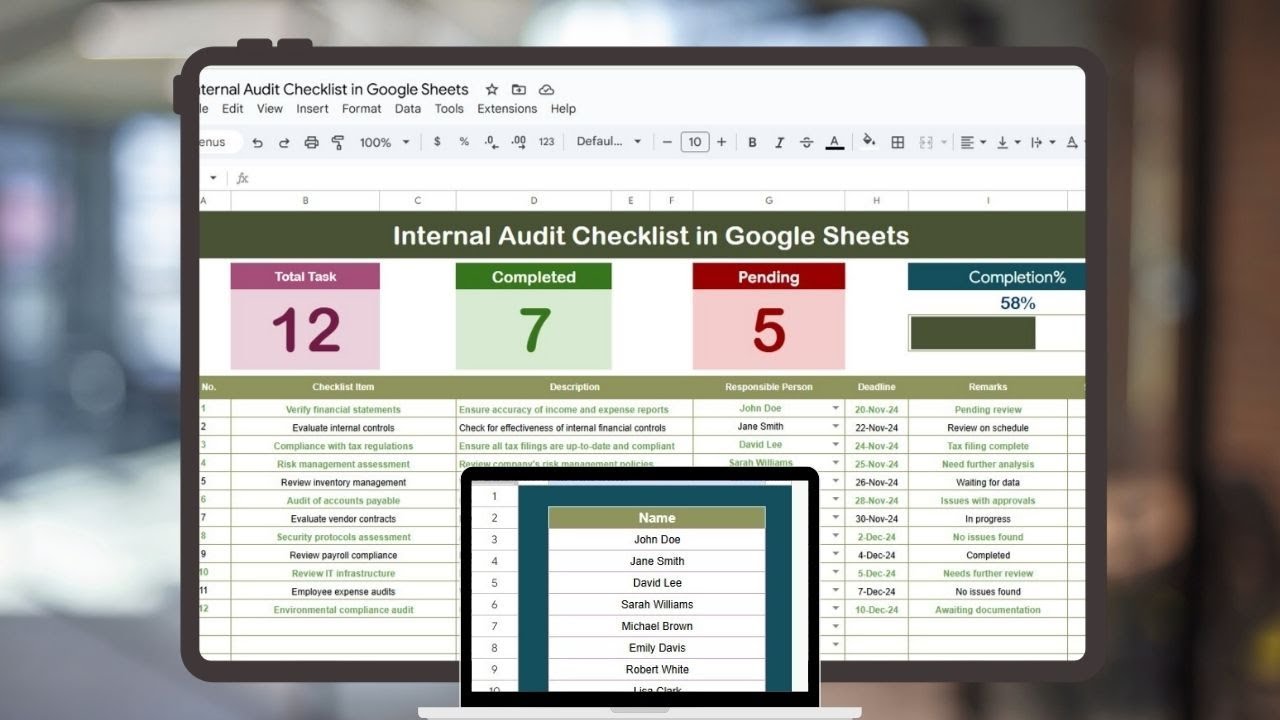Click the font size field
The height and width of the screenshot is (720, 1280).
pyautogui.click(x=694, y=142)
